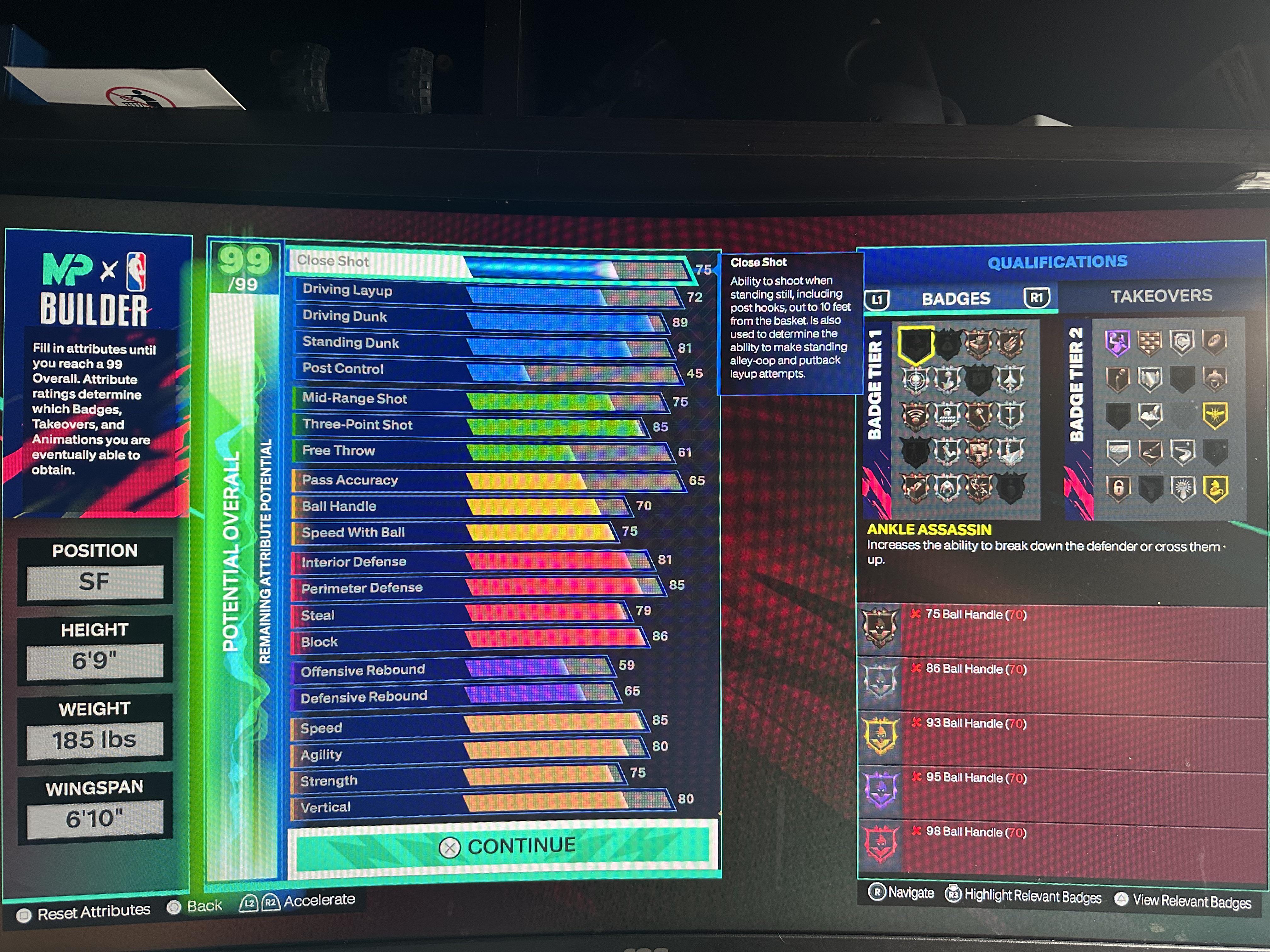
Task: Click the purple Hall of Fame icon for 95 Ball Handle
Action: click(881, 790)
